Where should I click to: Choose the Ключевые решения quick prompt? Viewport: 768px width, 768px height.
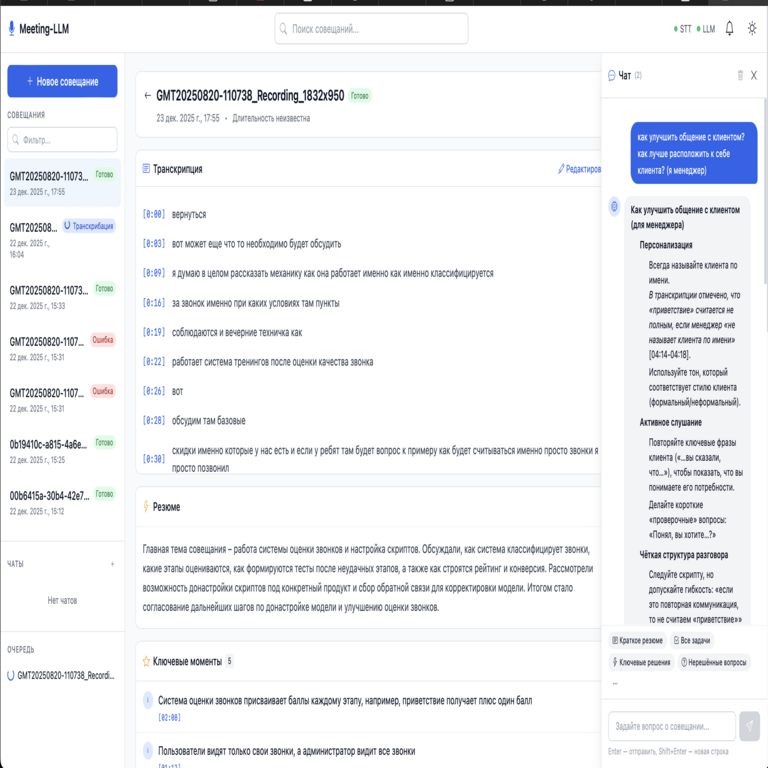[x=640, y=662]
